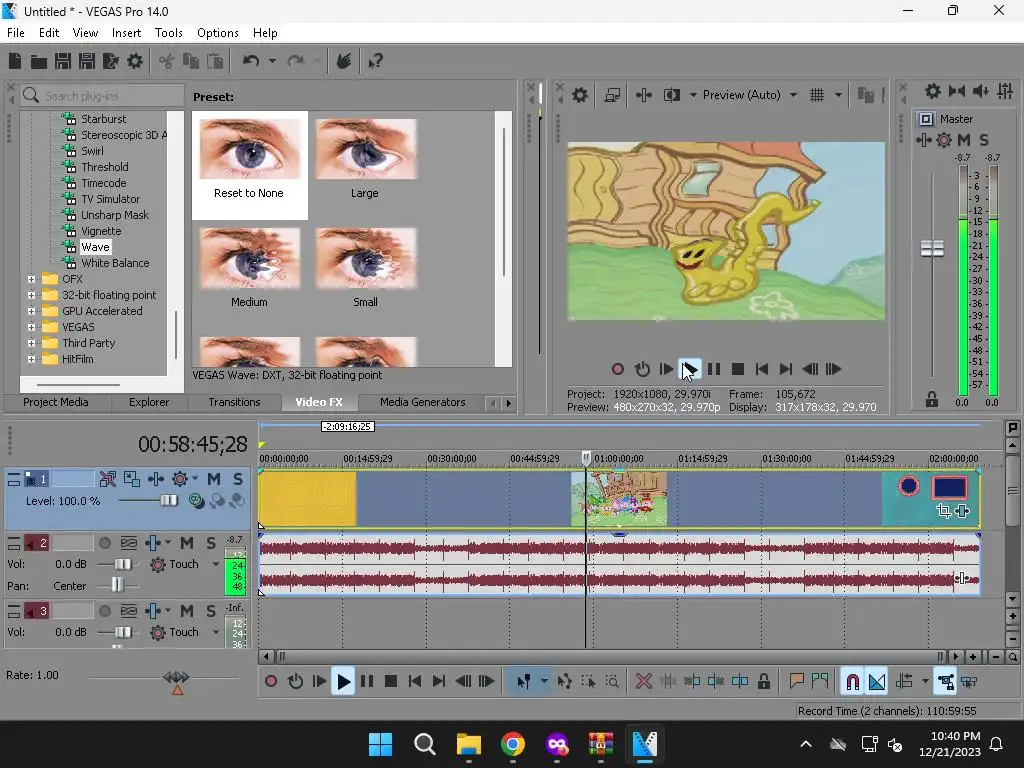Screen dimensions: 1024x768
Task: Select the Zoom edit tool icon
Action: pos(612,681)
